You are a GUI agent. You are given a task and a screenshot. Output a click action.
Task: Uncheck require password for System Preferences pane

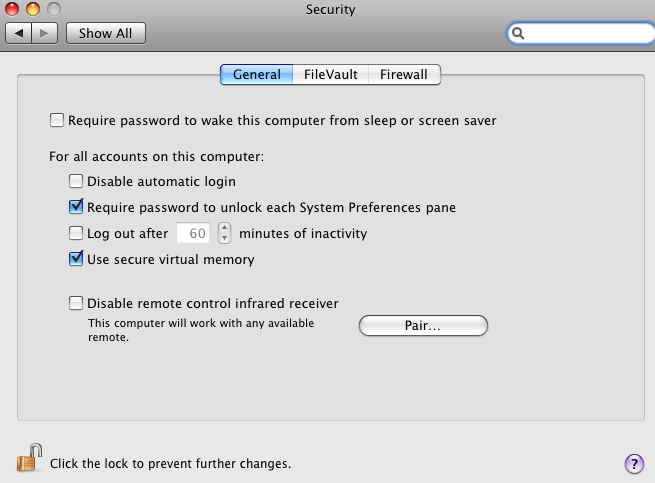pyautogui.click(x=76, y=208)
